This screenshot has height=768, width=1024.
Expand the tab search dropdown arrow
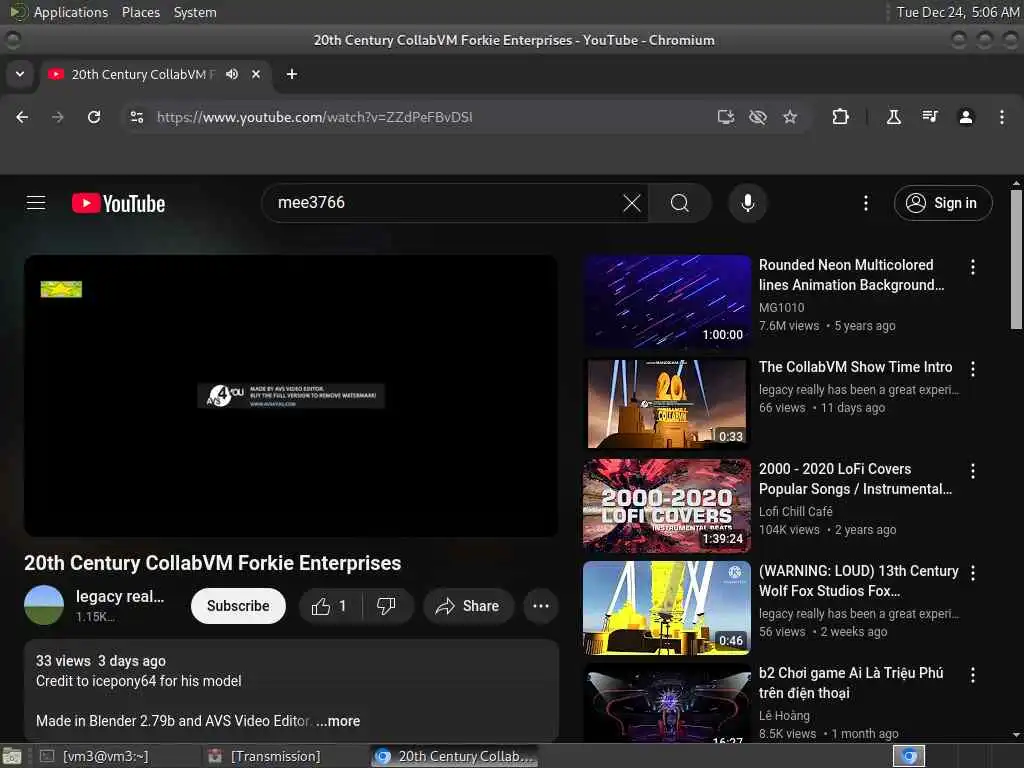point(20,74)
